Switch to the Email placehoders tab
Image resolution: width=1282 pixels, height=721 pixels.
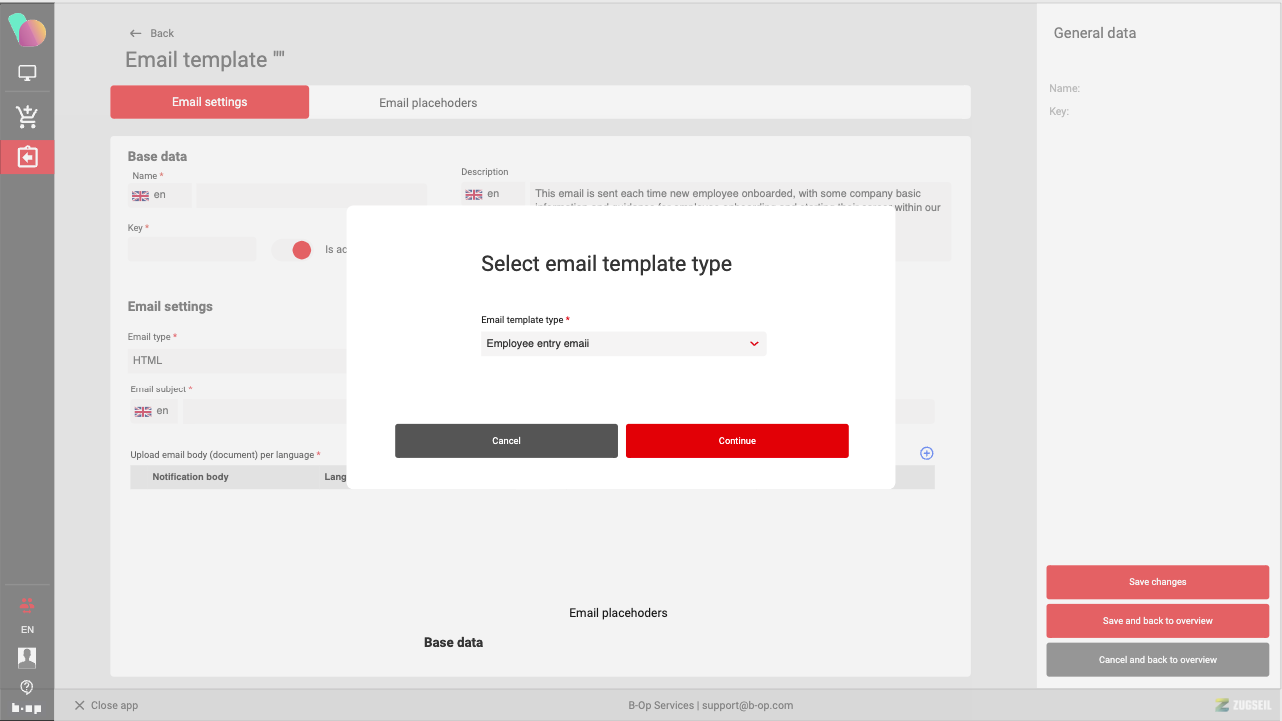point(428,103)
